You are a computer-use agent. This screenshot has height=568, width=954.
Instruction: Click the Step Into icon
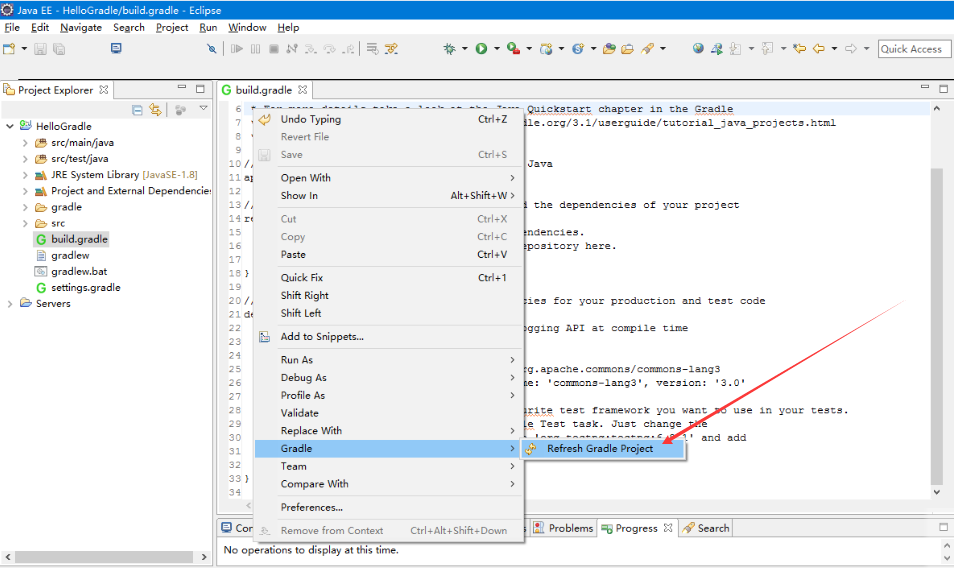(311, 49)
